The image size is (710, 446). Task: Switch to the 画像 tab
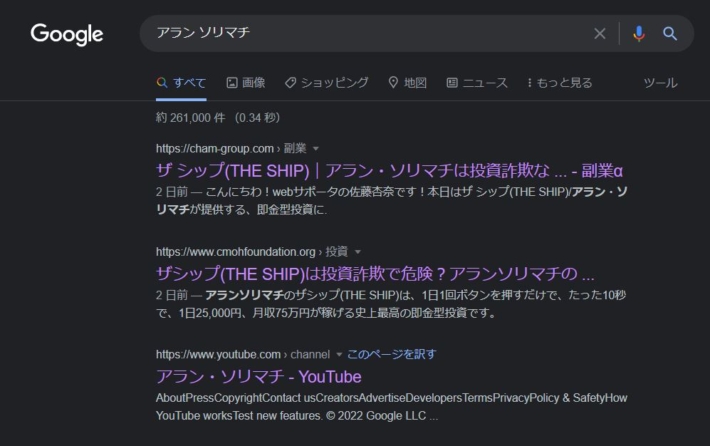pos(245,82)
